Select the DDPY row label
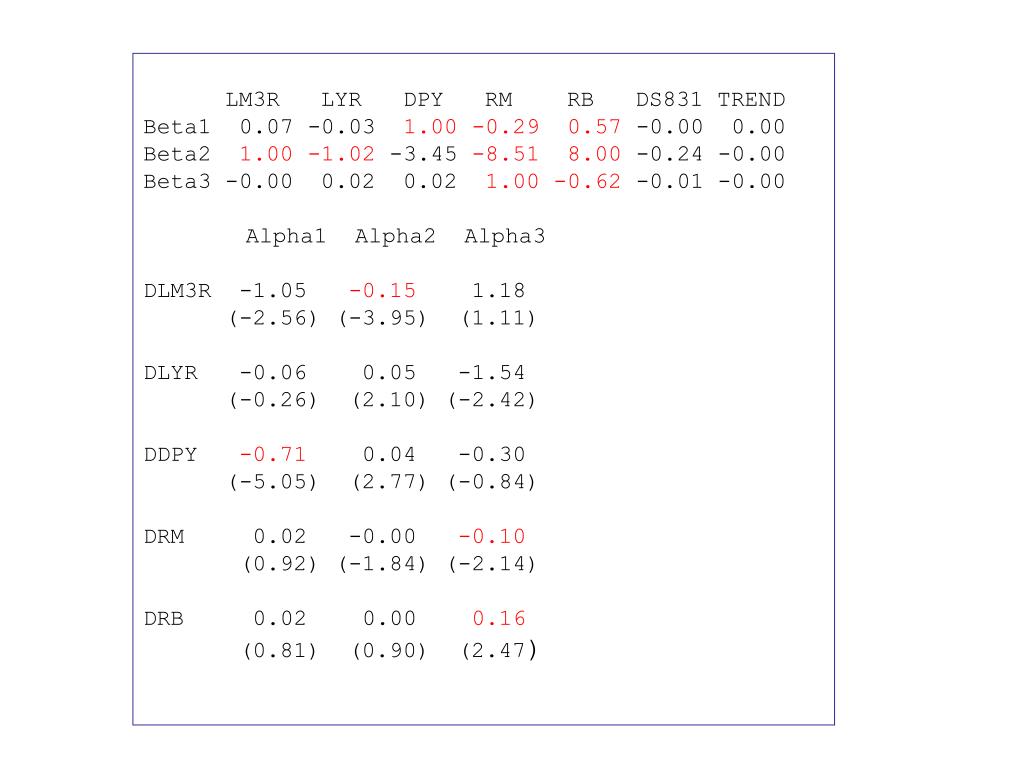 point(170,455)
